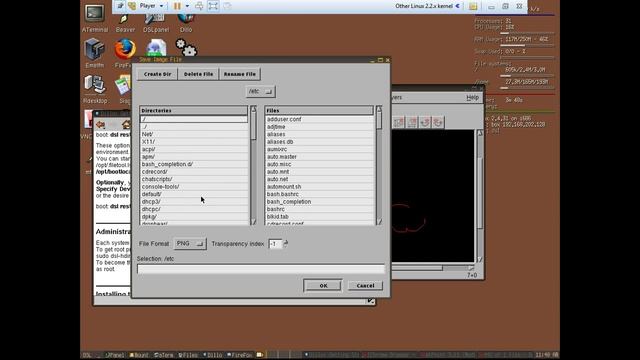
Task: Open the Rdesktop desktop icon
Action: pos(95,89)
